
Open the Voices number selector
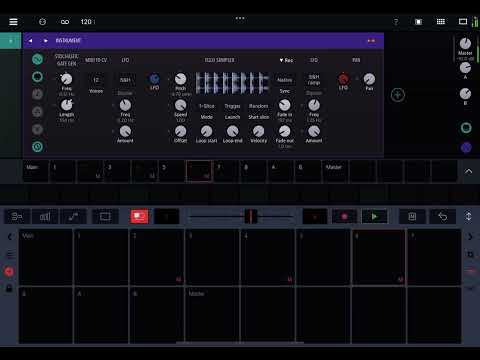click(x=96, y=80)
